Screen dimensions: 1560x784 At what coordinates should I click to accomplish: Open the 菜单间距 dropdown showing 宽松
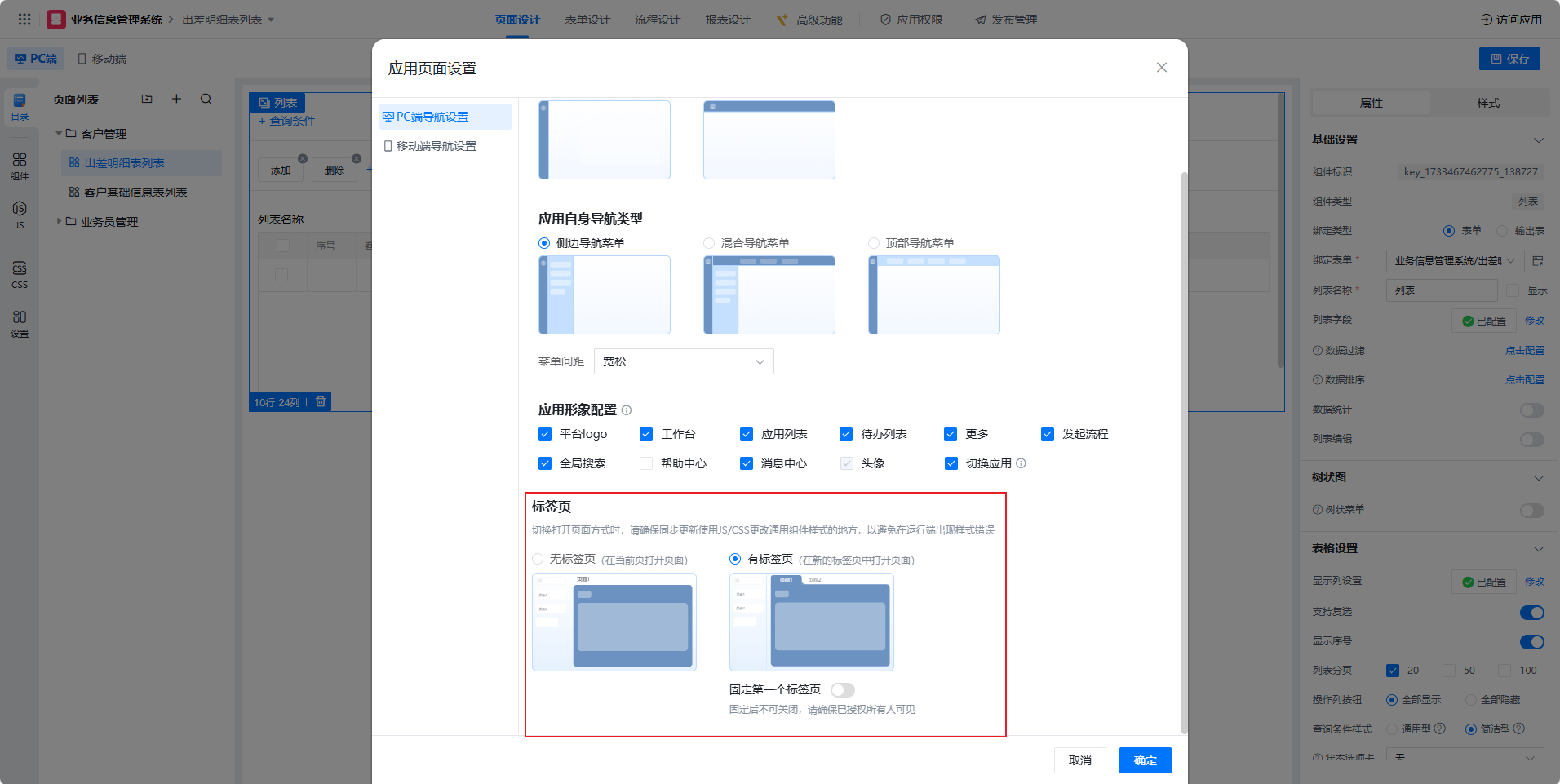coord(684,361)
